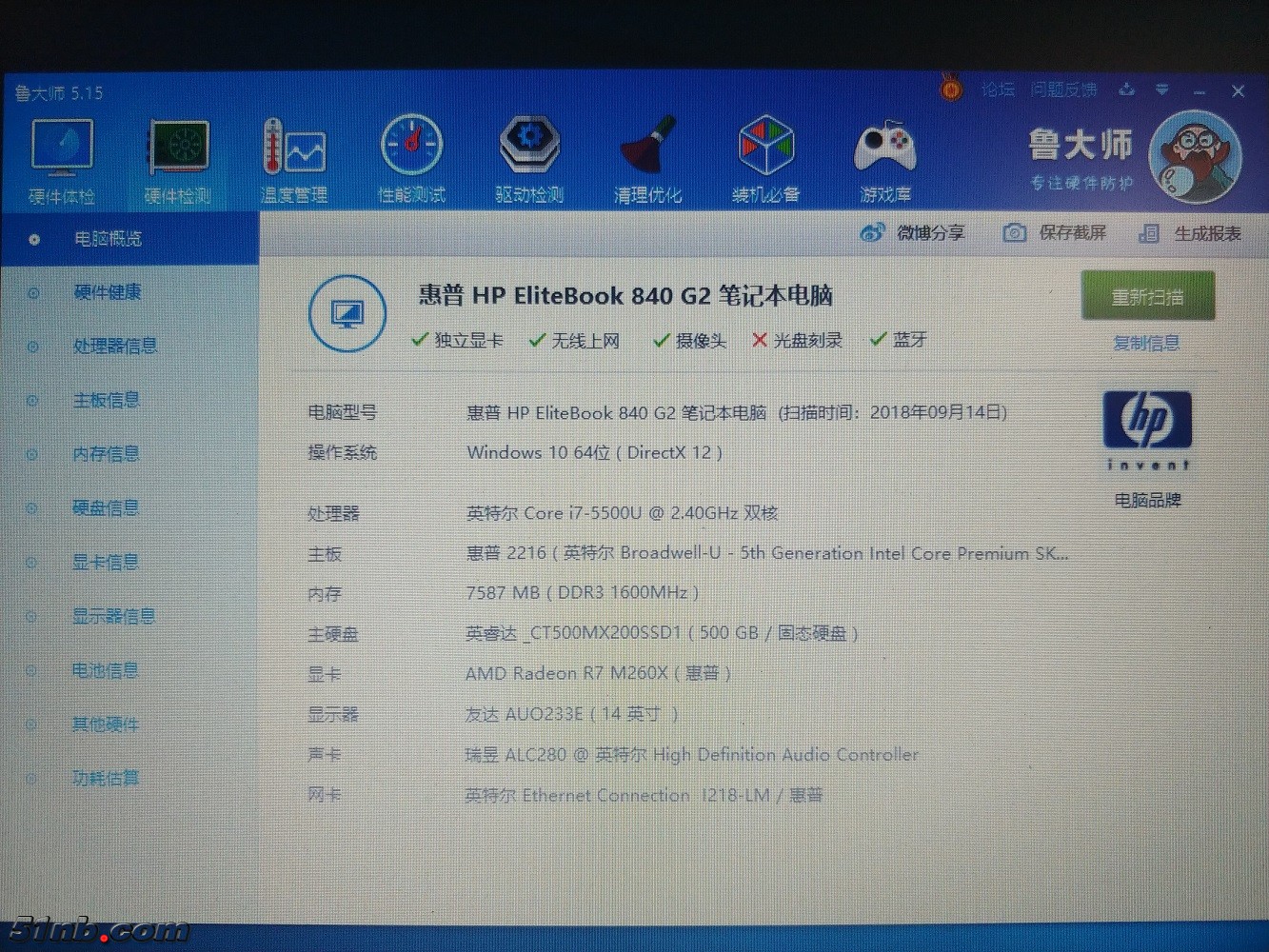Click 保存截屏 save screenshot
The height and width of the screenshot is (952, 1269).
pyautogui.click(x=1055, y=233)
